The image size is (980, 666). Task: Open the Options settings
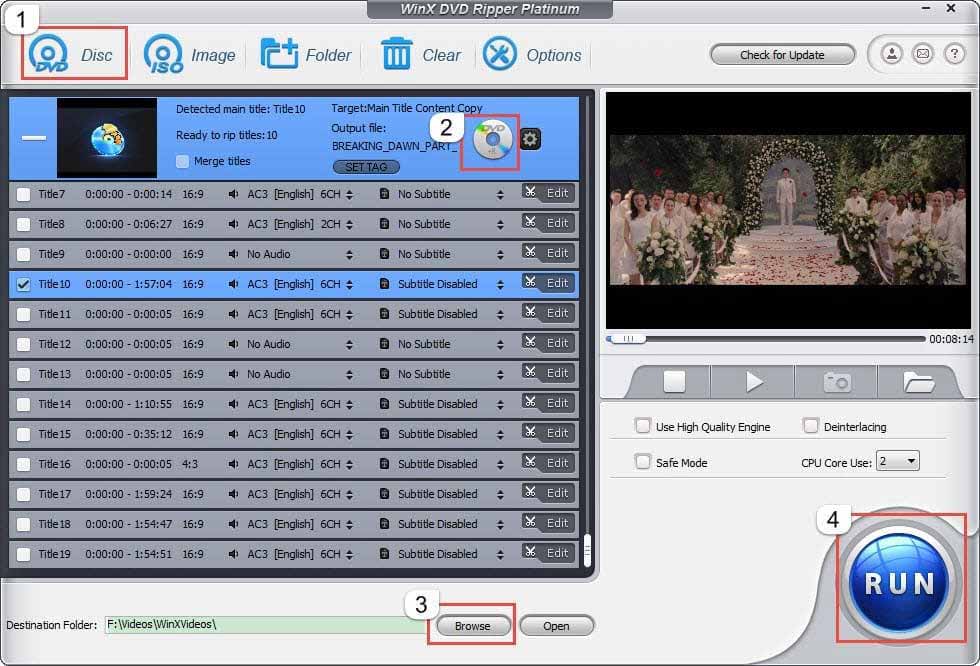click(531, 54)
